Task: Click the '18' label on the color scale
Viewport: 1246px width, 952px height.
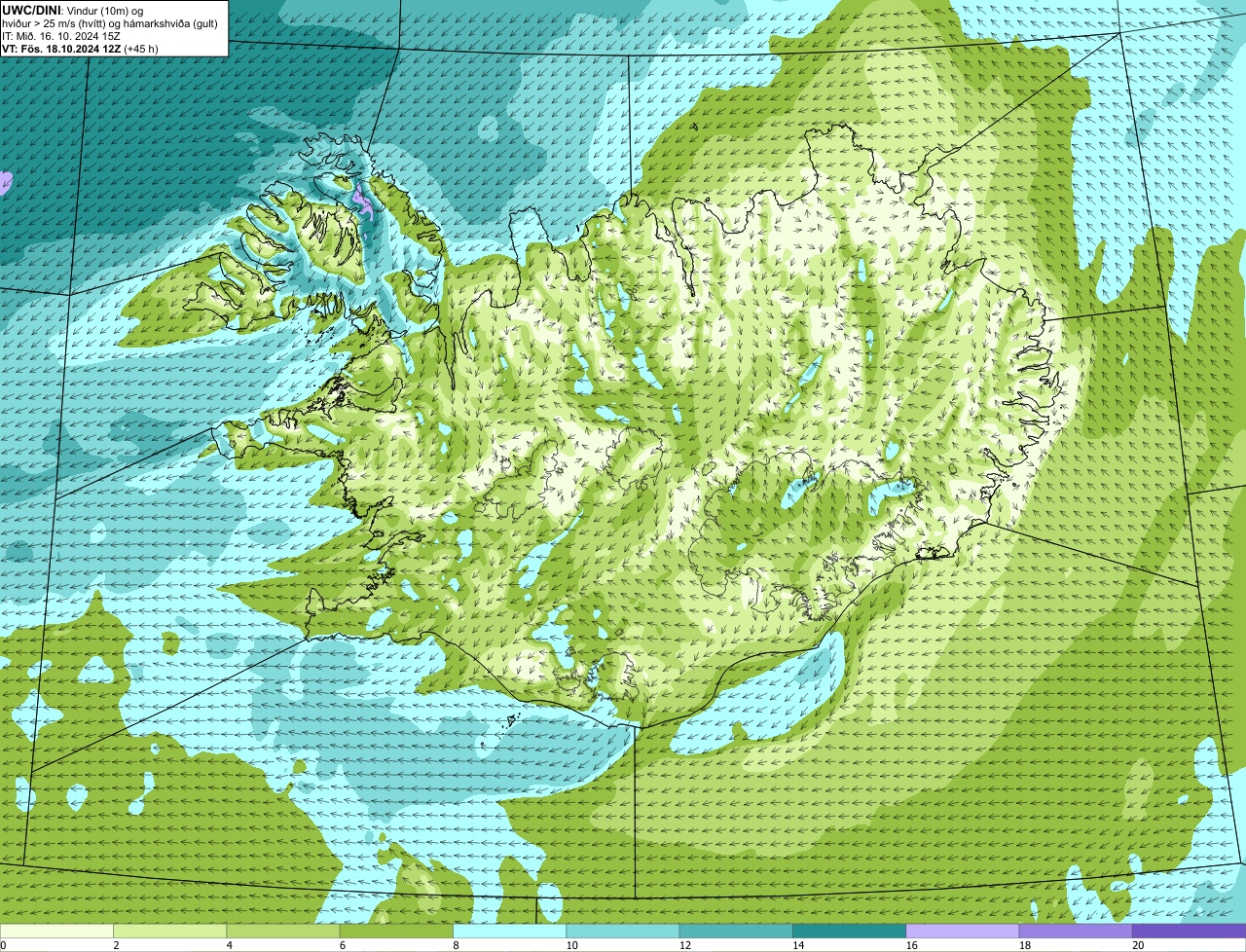Action: 1025,945
